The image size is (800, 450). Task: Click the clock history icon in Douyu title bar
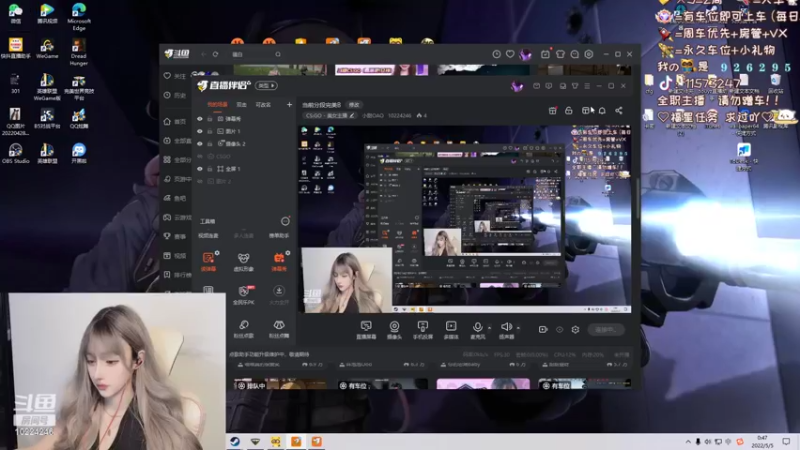coord(496,54)
